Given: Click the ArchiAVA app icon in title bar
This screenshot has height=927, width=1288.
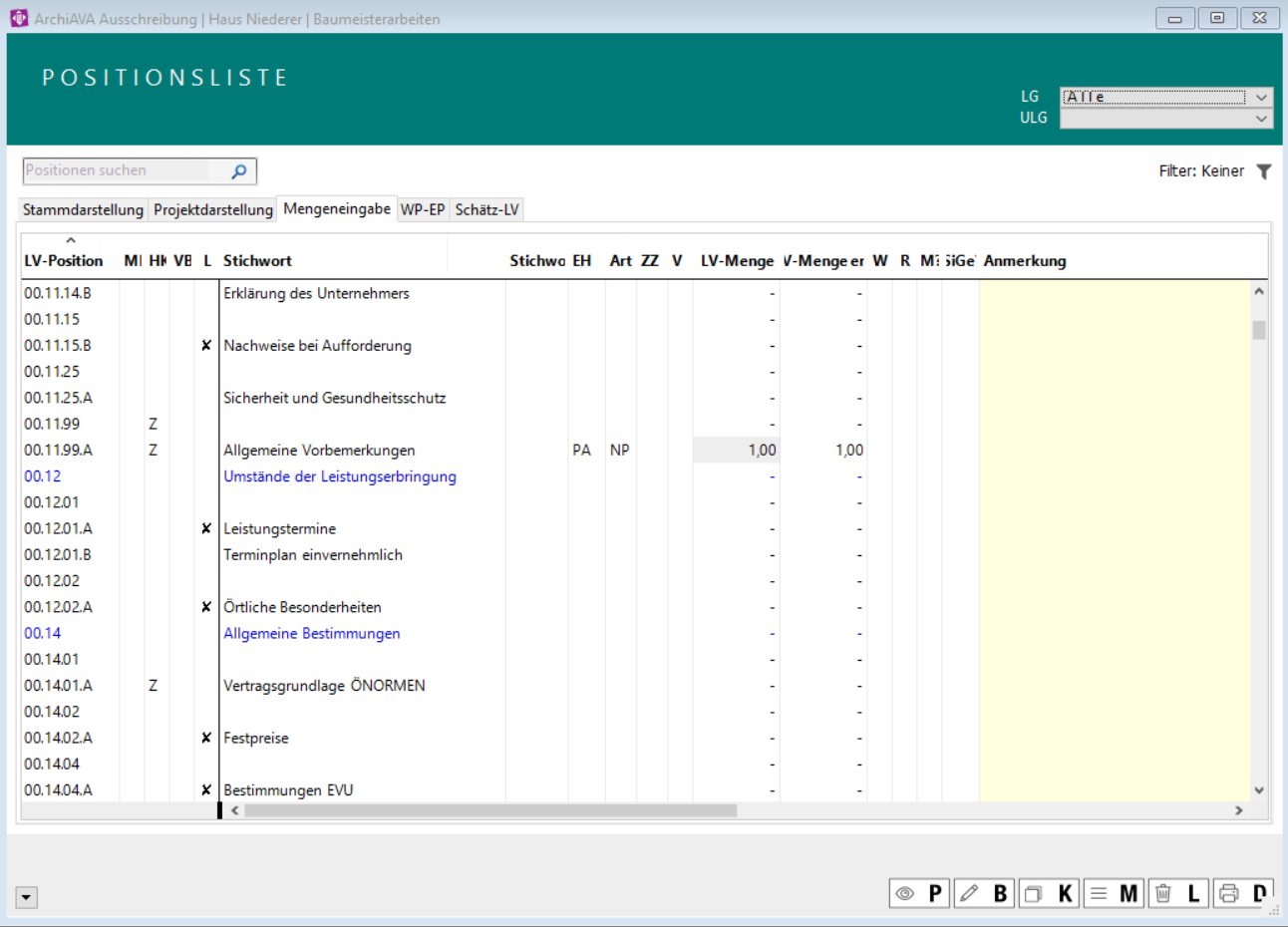Looking at the screenshot, I should click(19, 18).
